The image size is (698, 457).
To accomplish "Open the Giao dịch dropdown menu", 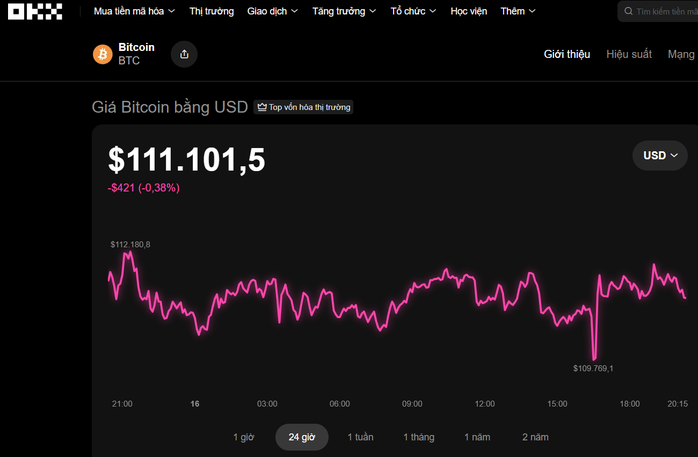I will [272, 12].
